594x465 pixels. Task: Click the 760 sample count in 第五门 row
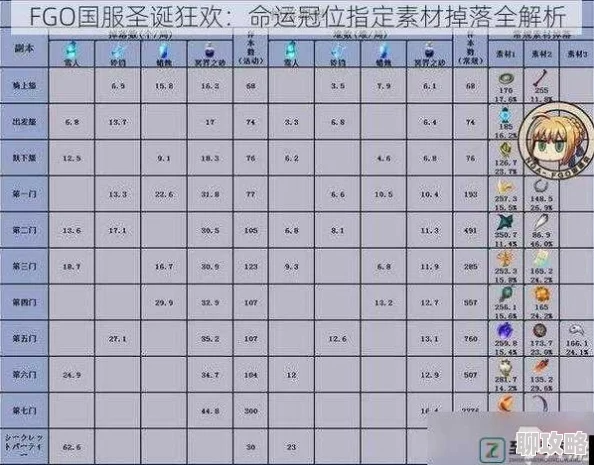pos(470,338)
